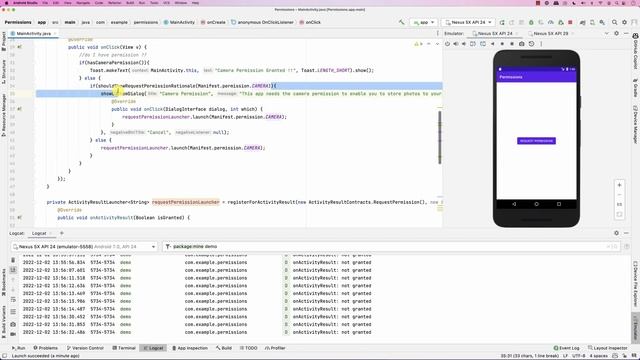Image resolution: width=640 pixels, height=360 pixels.
Task: Click emulator rotate right icon
Action: pos(483,44)
